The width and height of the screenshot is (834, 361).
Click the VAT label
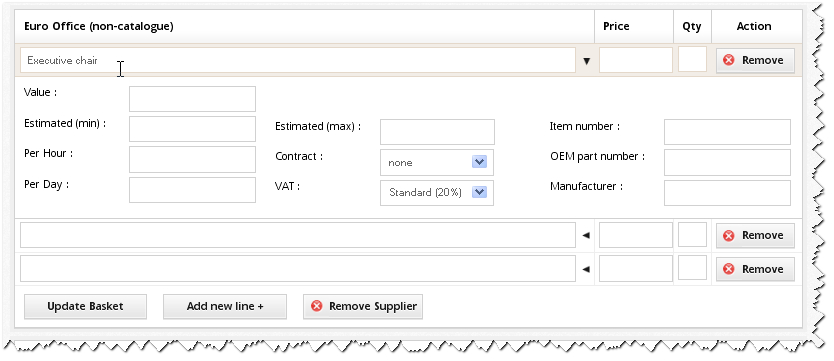(x=287, y=187)
